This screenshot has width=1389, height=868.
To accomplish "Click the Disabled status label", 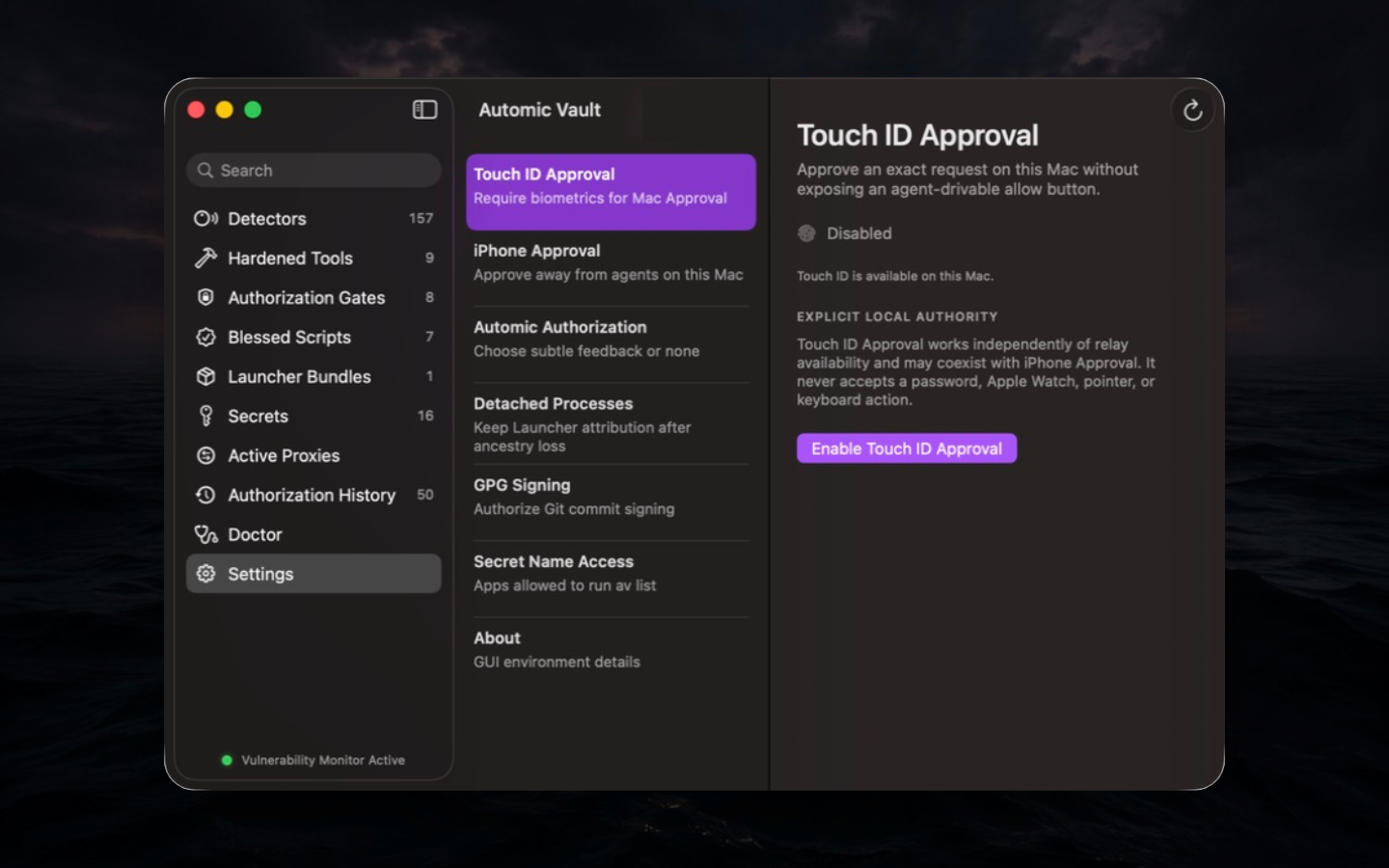I will click(x=858, y=233).
